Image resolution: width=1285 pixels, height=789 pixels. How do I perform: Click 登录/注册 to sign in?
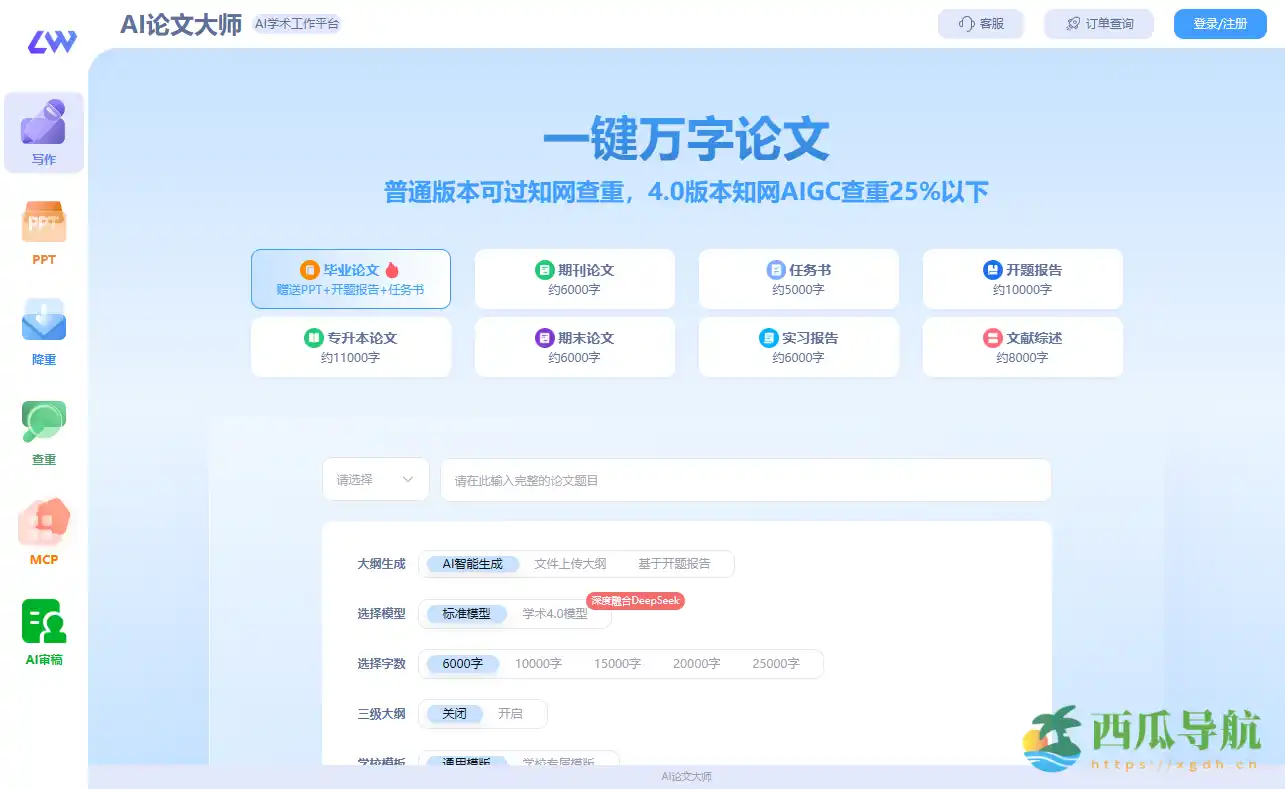[1219, 23]
